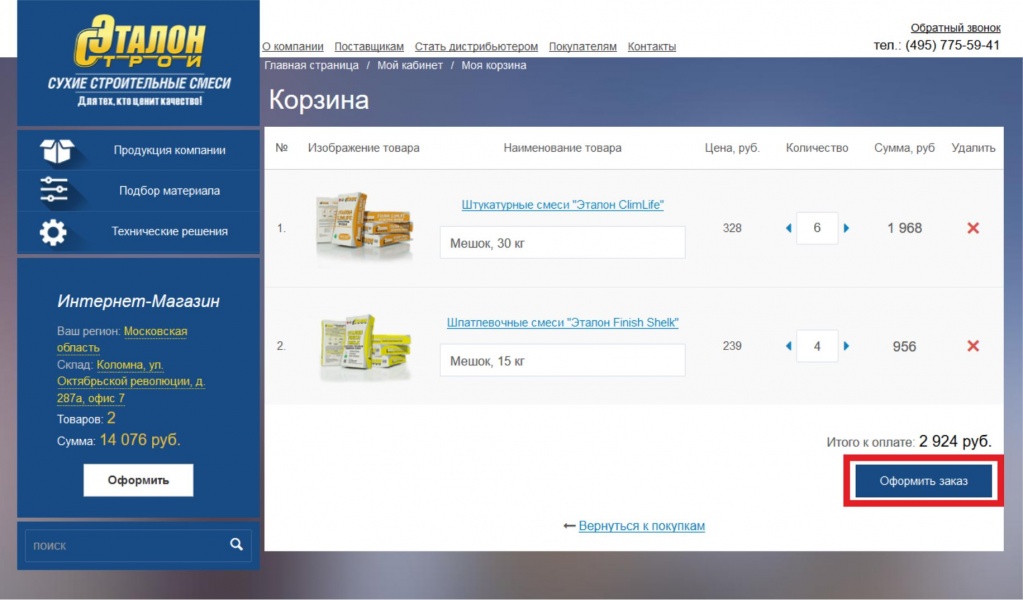Viewport: 1023px width, 600px height.
Task: Open the Контакты menu link
Action: tap(652, 46)
